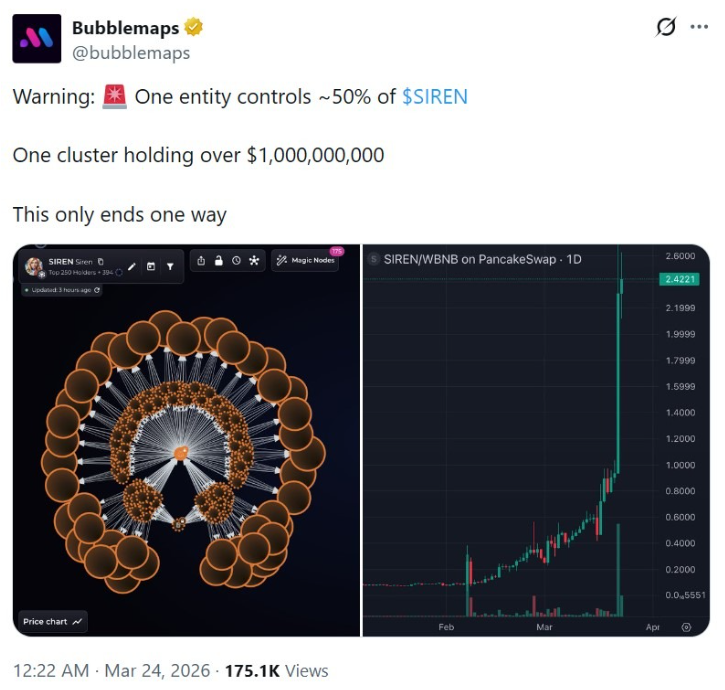Open the $SIREN cashtag link
The image size is (725, 690).
(x=434, y=97)
